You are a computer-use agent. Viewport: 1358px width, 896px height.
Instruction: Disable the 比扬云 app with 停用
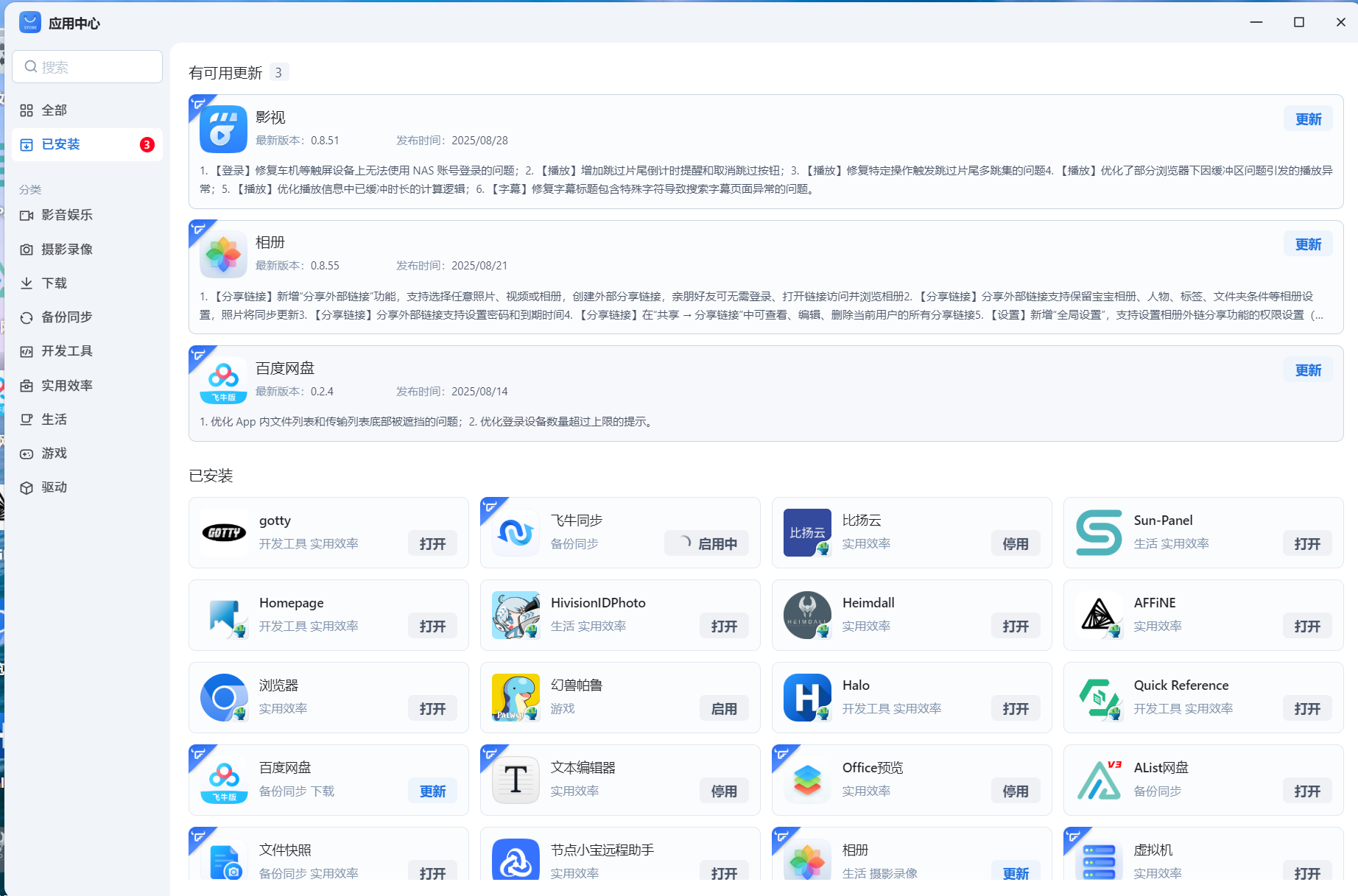[1016, 544]
